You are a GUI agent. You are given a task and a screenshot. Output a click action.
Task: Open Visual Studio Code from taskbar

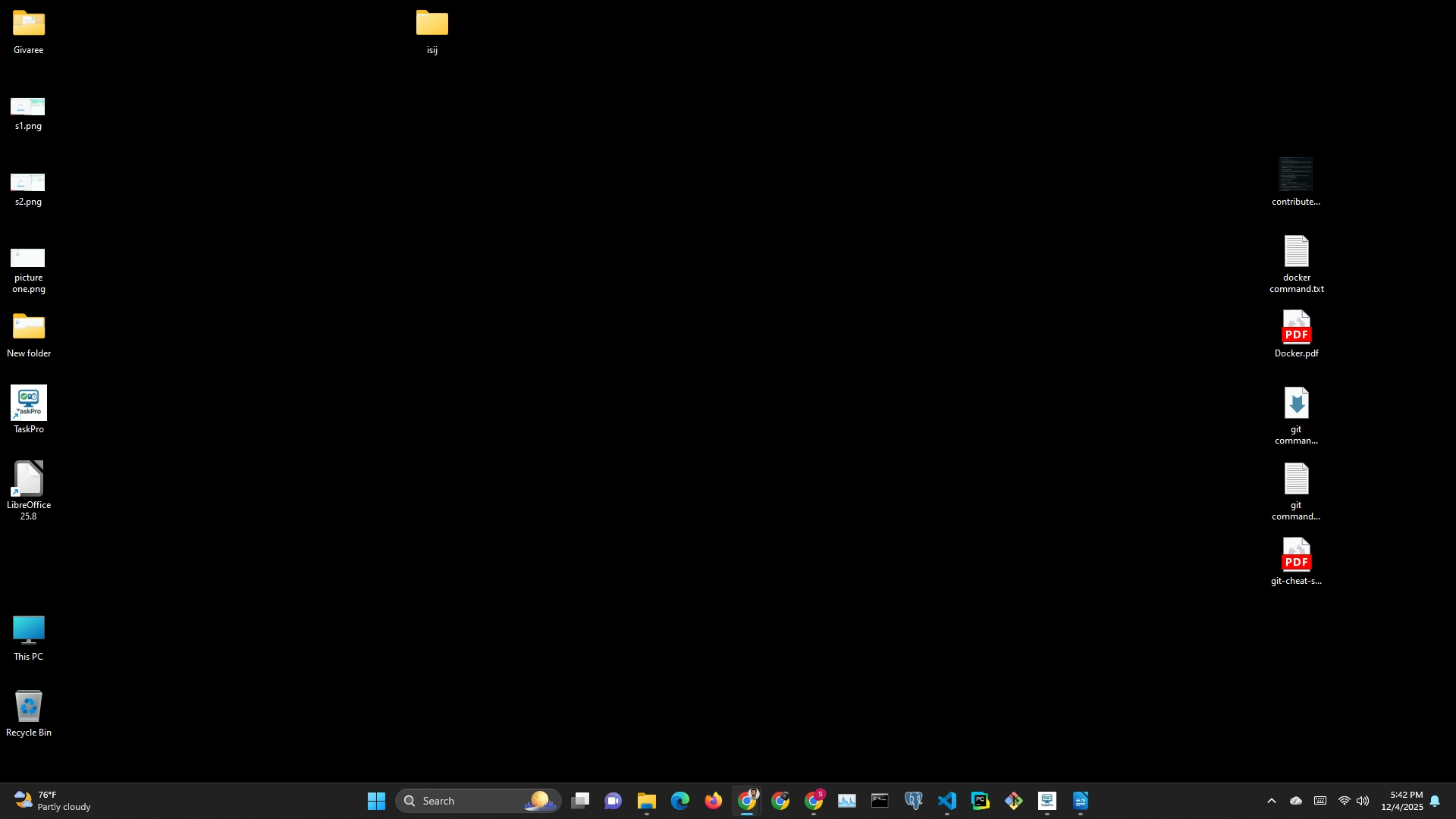pyautogui.click(x=946, y=801)
